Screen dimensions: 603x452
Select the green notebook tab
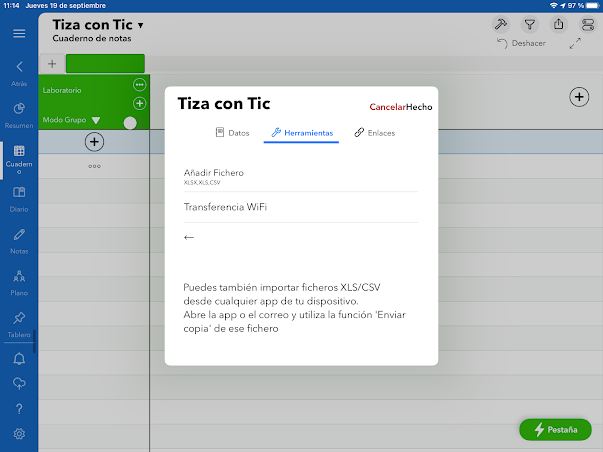pyautogui.click(x=105, y=63)
